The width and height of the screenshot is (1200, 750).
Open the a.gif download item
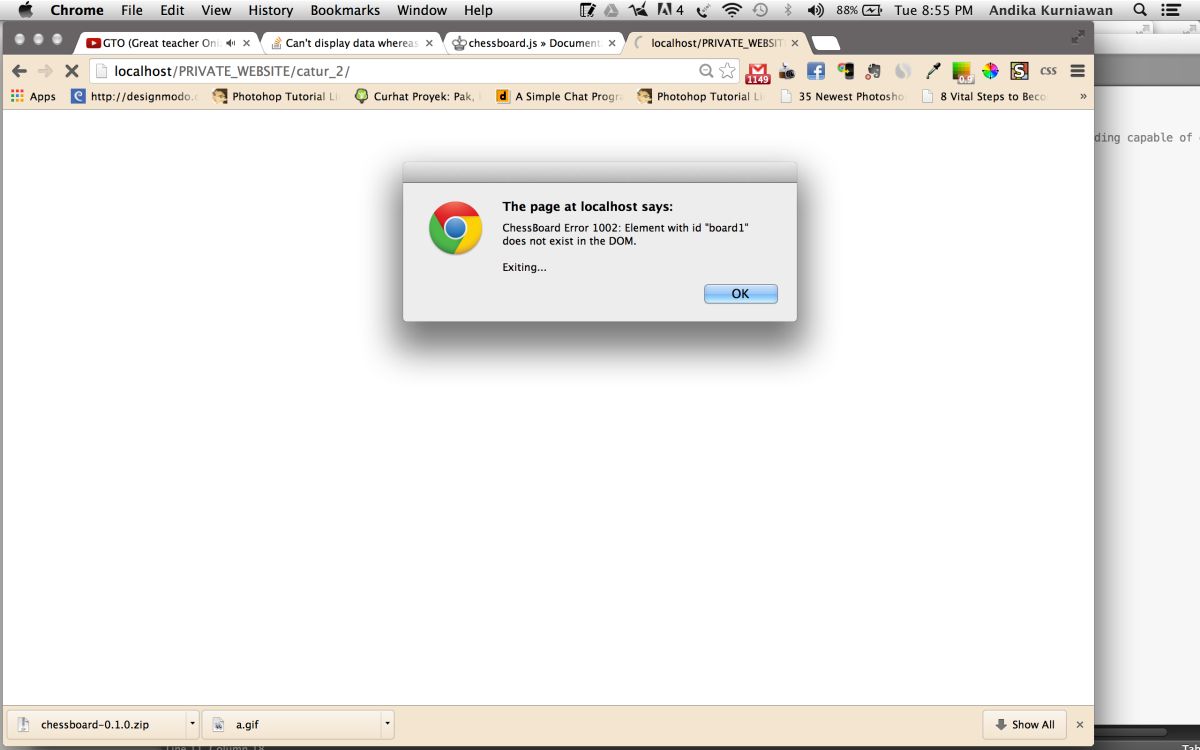[x=291, y=724]
